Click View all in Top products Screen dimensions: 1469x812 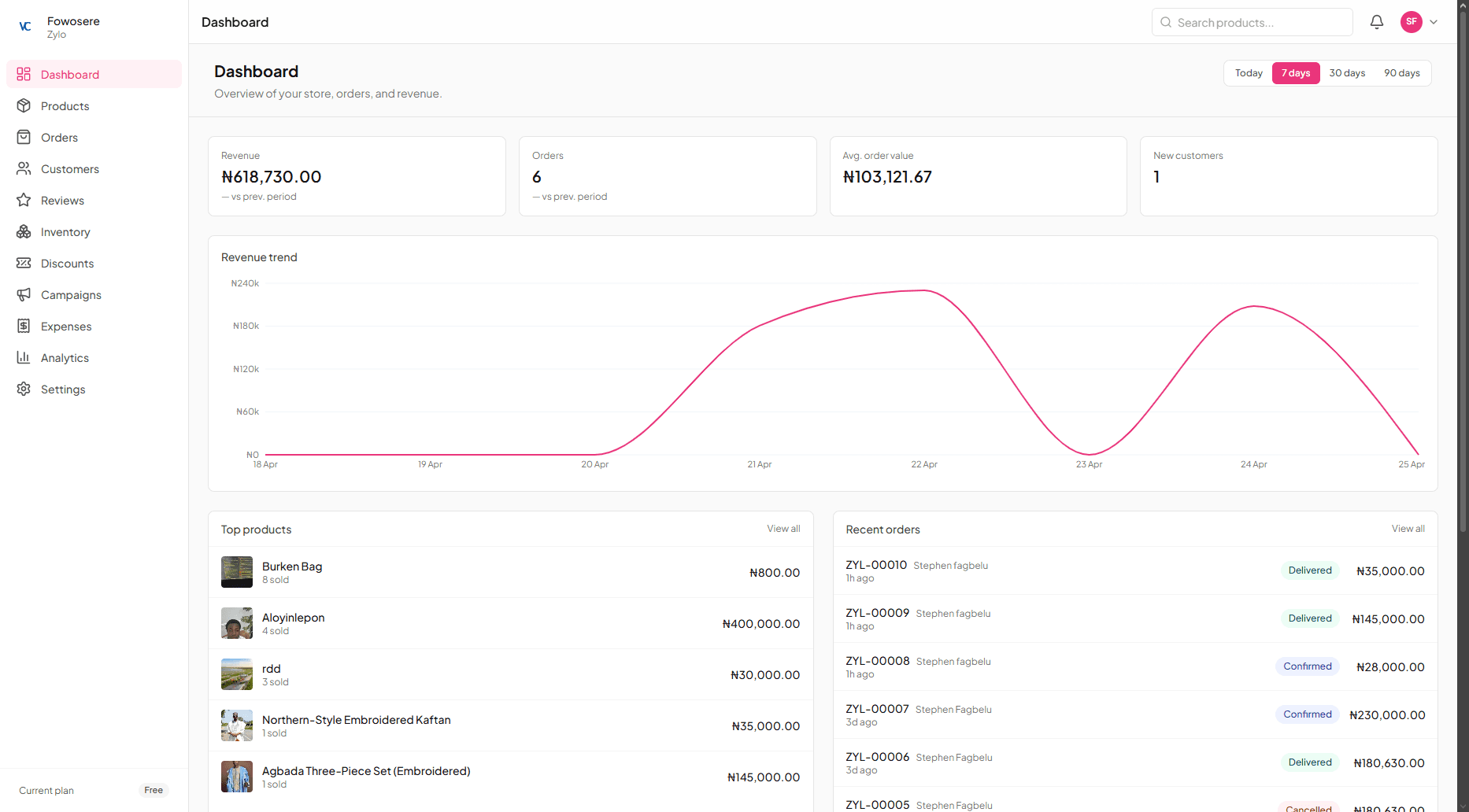[x=783, y=529]
